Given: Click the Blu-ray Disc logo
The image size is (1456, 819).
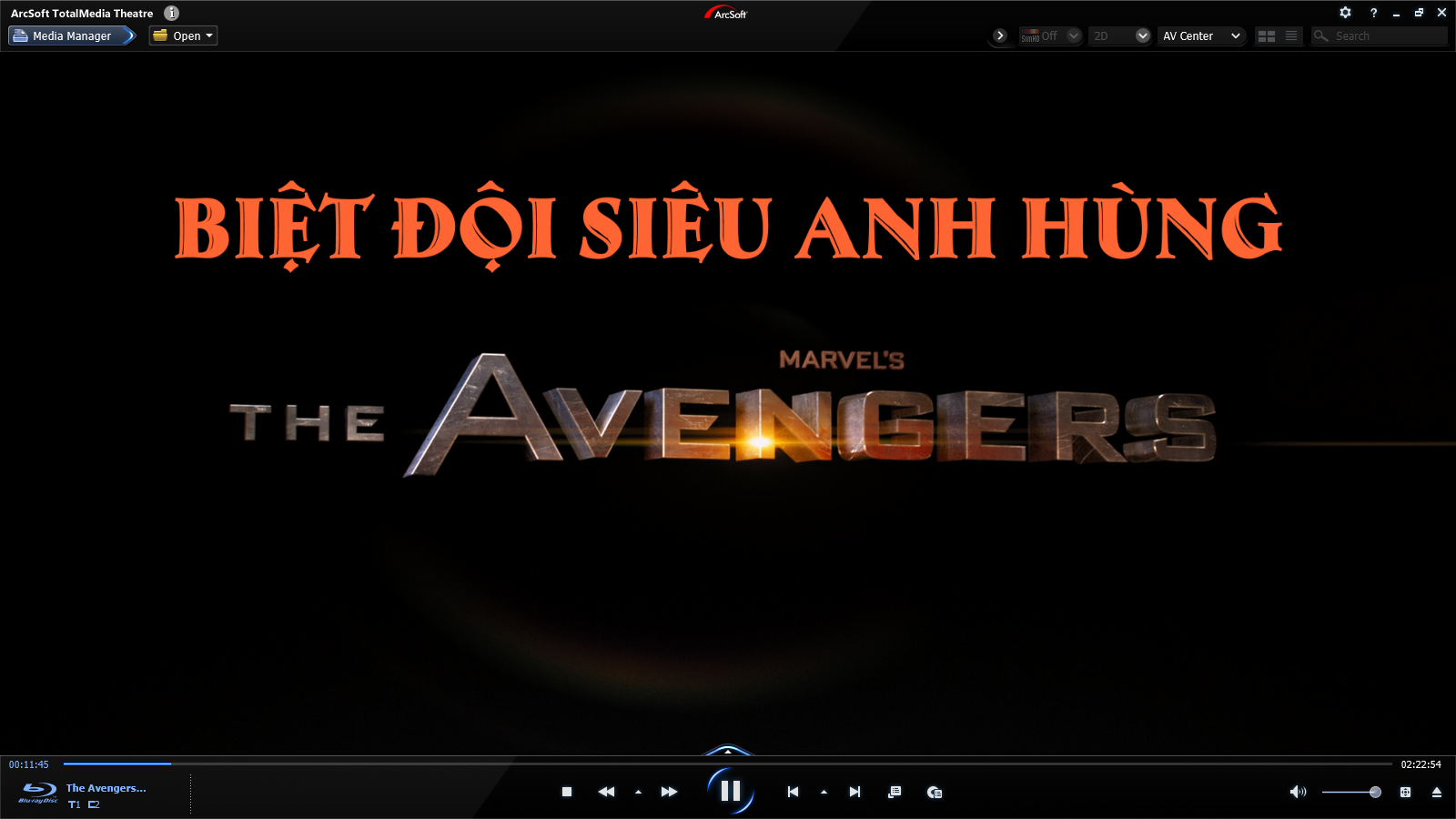Looking at the screenshot, I should click(x=38, y=793).
